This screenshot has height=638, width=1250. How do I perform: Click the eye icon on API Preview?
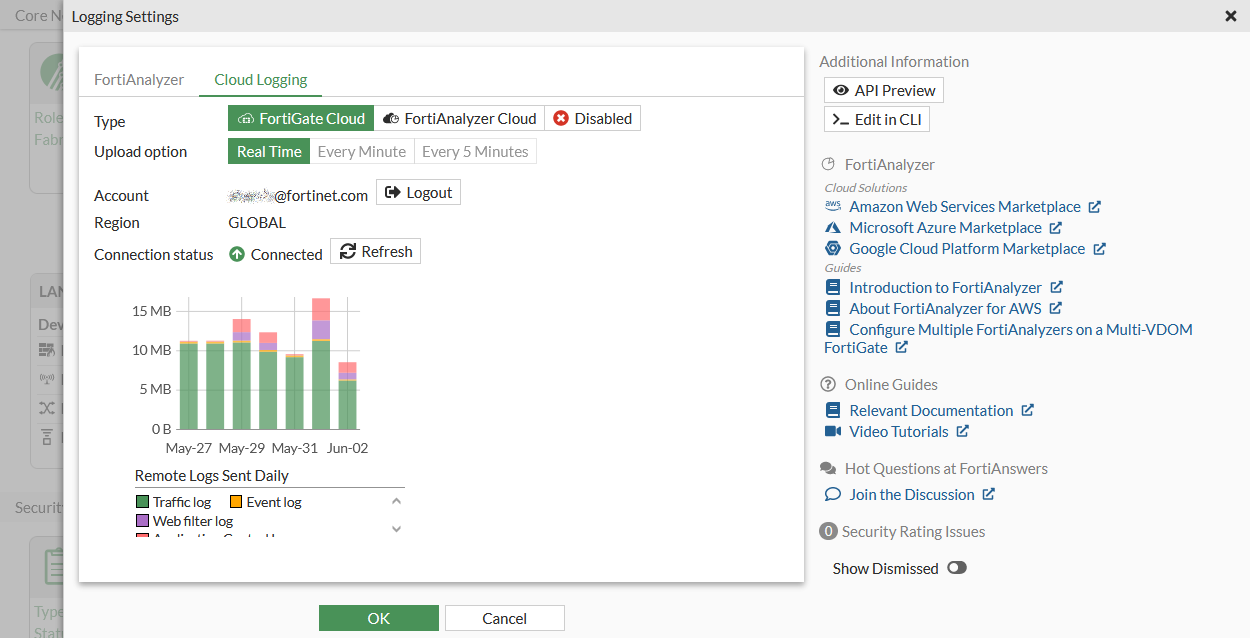click(842, 90)
